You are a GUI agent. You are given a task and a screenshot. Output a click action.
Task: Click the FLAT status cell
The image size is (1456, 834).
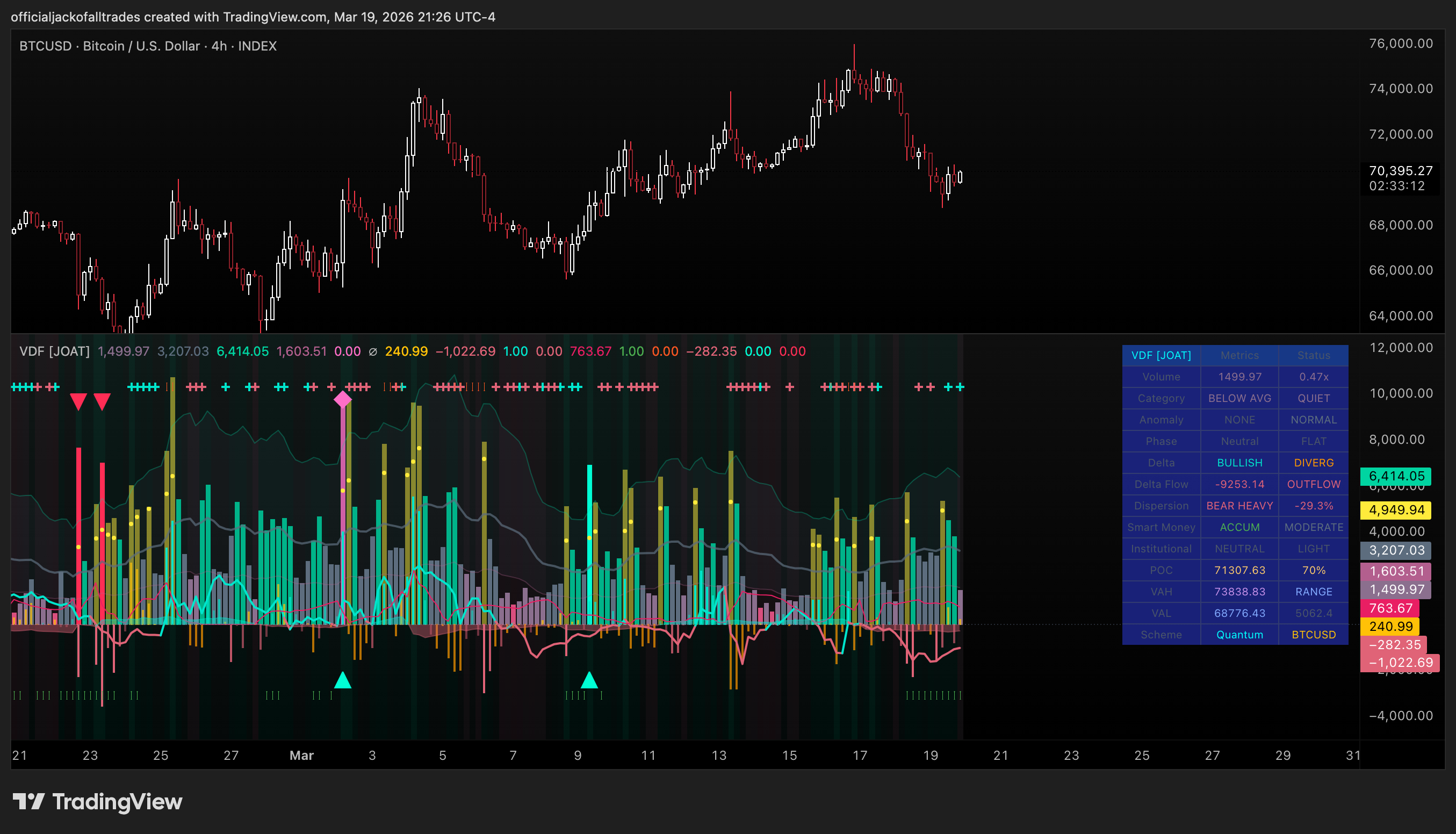click(1314, 441)
